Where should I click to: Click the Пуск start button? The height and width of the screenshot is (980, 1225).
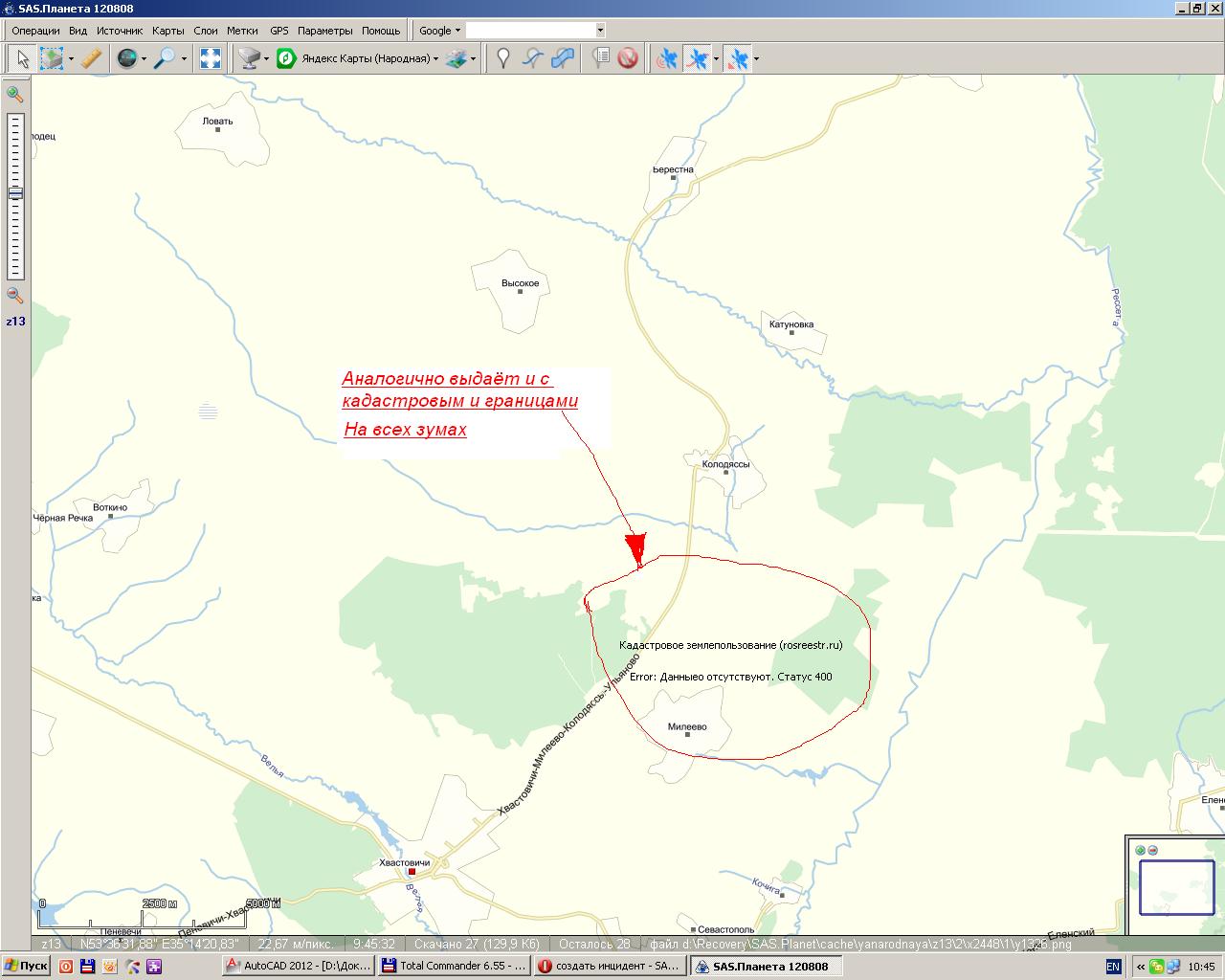[x=26, y=967]
